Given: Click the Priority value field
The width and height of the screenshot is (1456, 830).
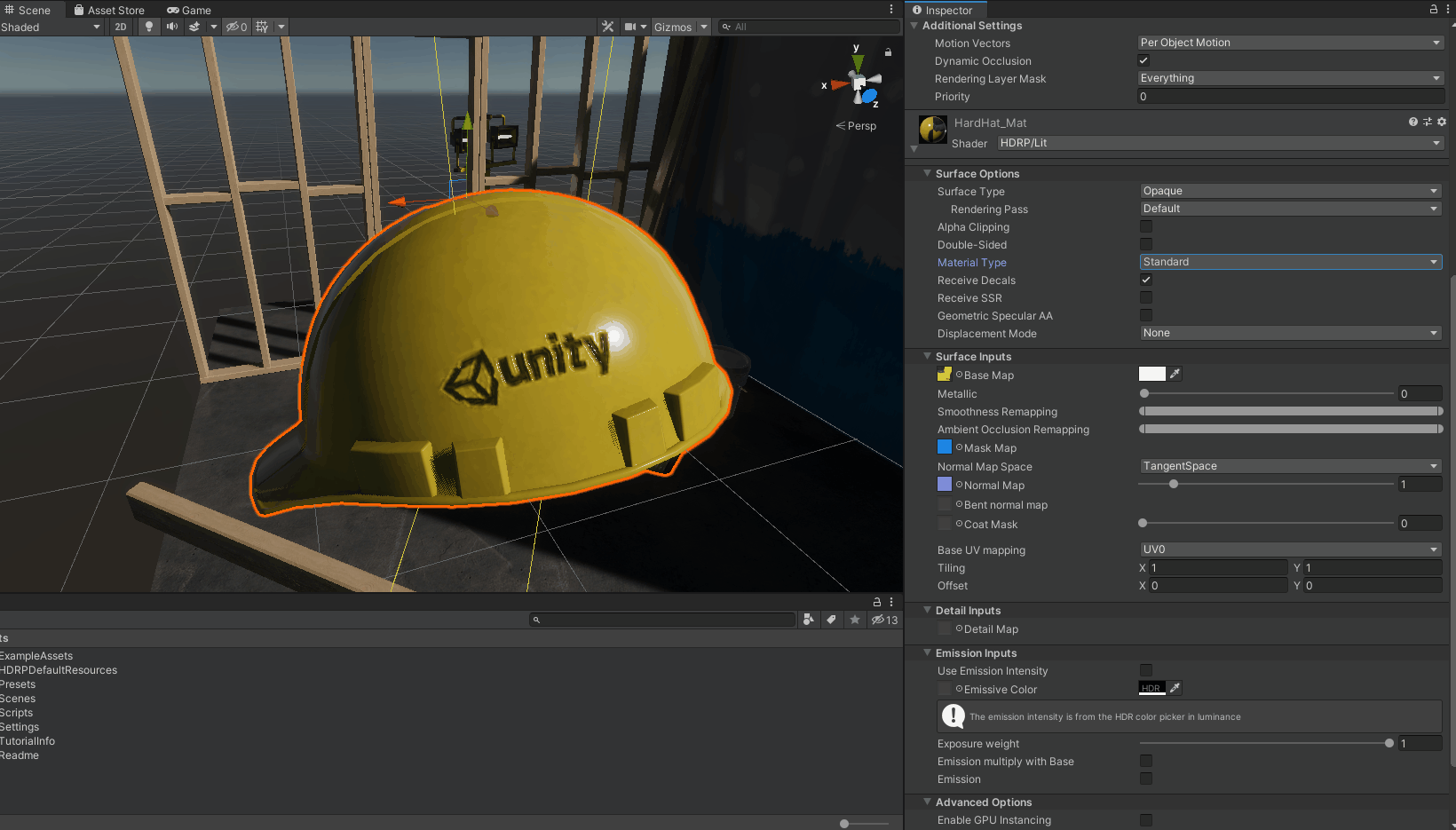Looking at the screenshot, I should click(x=1291, y=97).
